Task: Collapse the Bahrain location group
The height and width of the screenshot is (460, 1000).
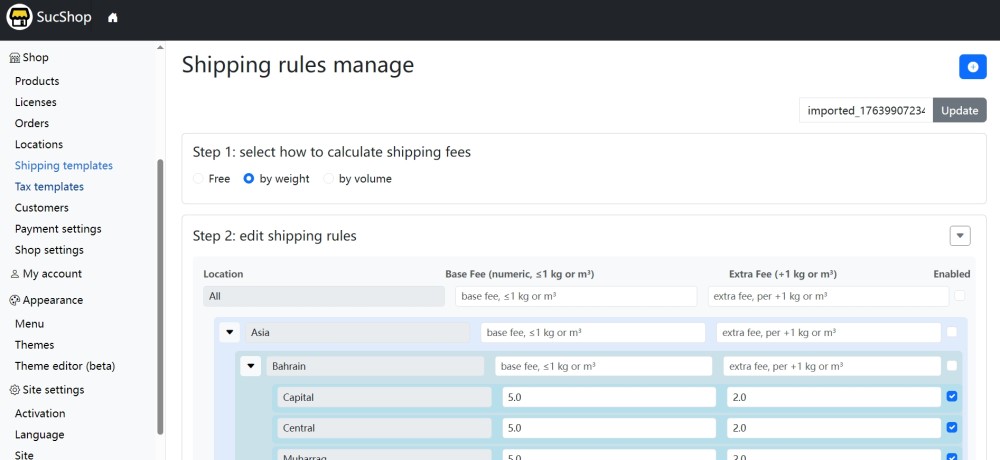Action: pyautogui.click(x=251, y=367)
